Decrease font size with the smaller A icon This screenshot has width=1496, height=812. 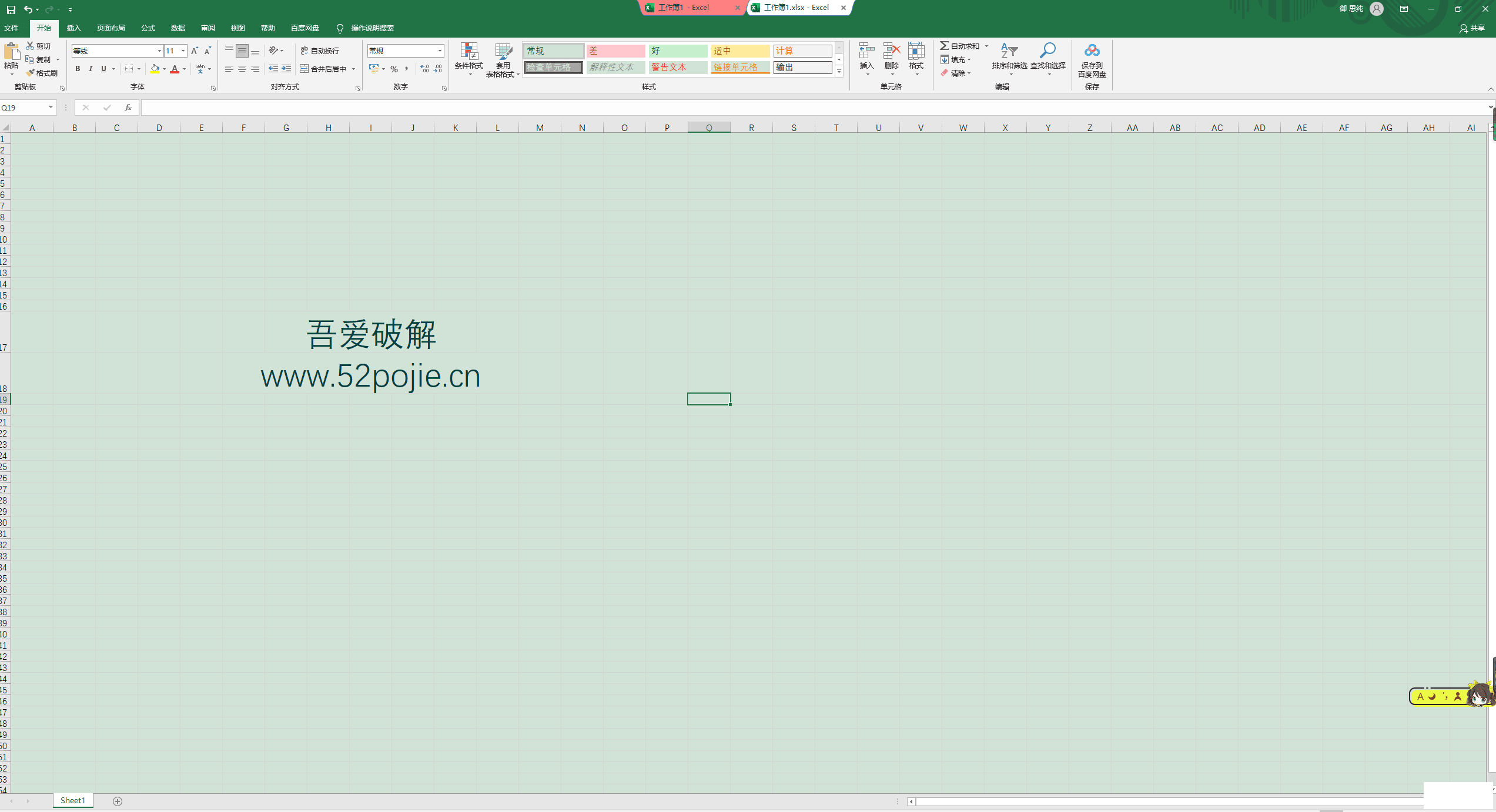pyautogui.click(x=208, y=51)
